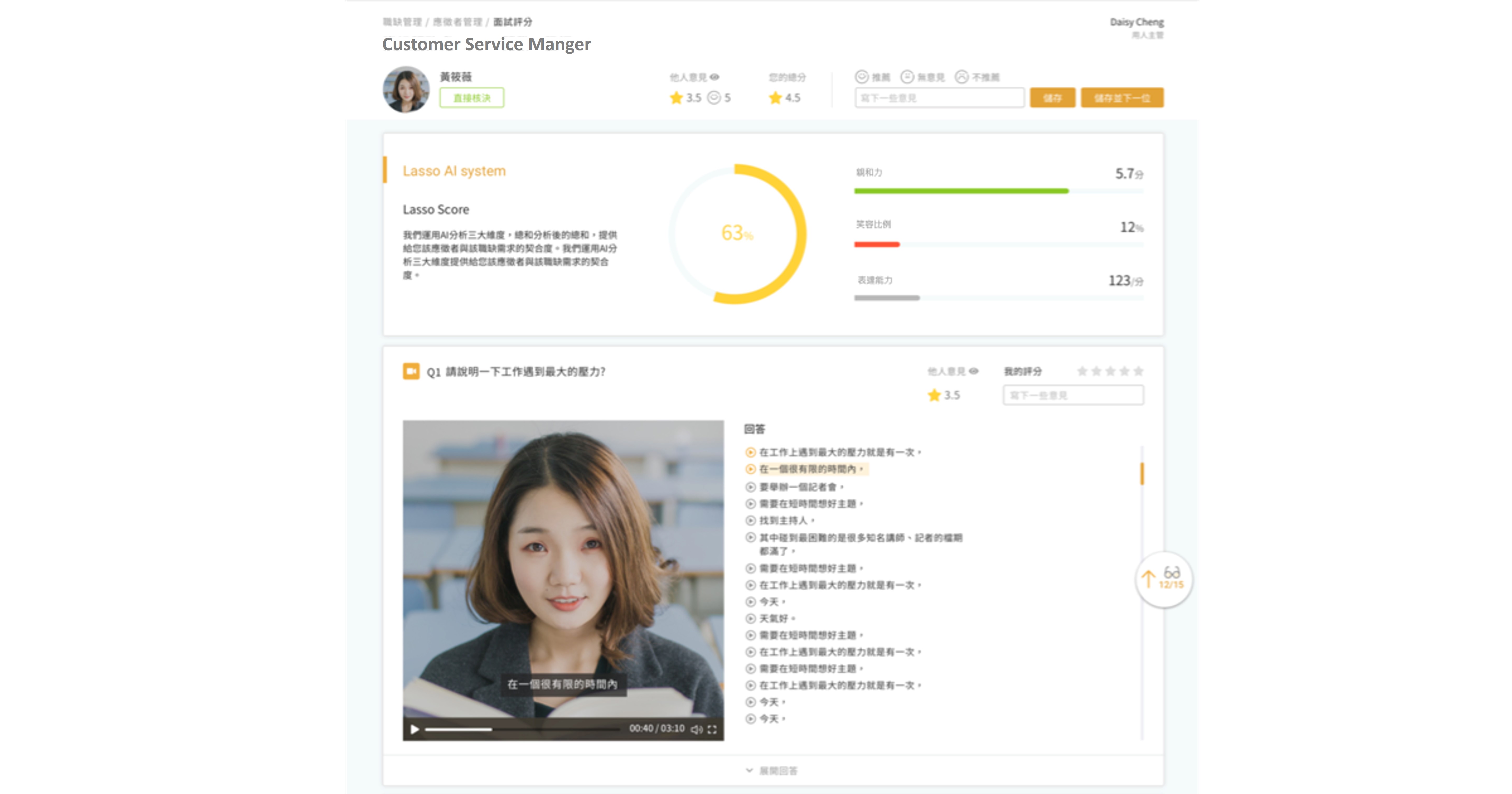Select the 推薦 smiley option

pyautogui.click(x=862, y=77)
